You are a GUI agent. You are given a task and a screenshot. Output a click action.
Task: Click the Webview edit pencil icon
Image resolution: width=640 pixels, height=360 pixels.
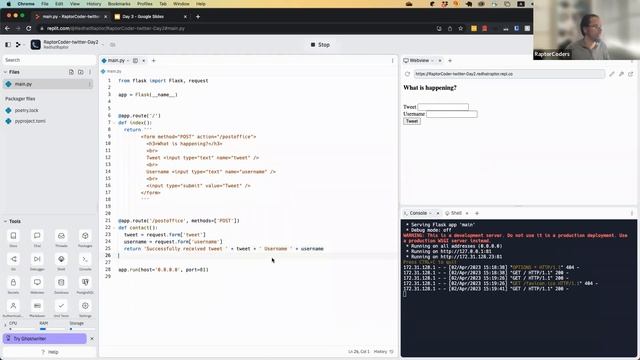click(611, 74)
